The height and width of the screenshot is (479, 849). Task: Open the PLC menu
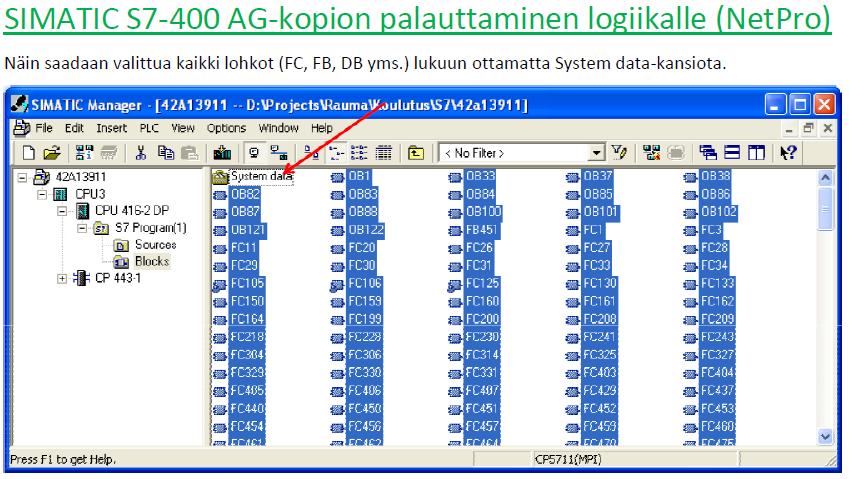pos(149,128)
